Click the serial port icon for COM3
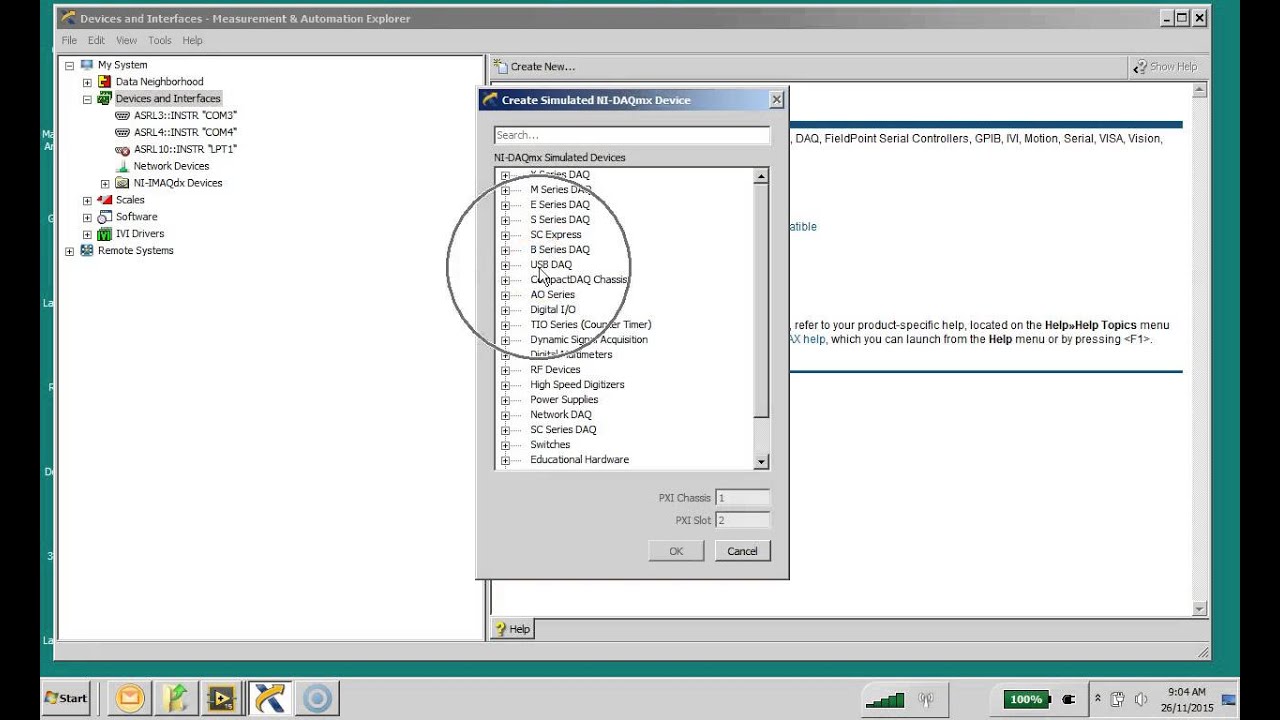The height and width of the screenshot is (720, 1280). (x=123, y=116)
